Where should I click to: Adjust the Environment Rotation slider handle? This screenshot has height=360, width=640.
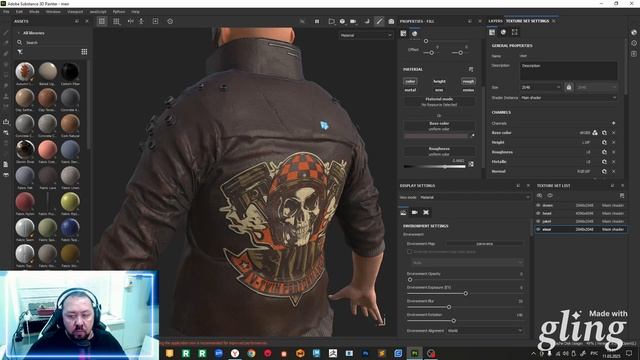pyautogui.click(x=453, y=321)
